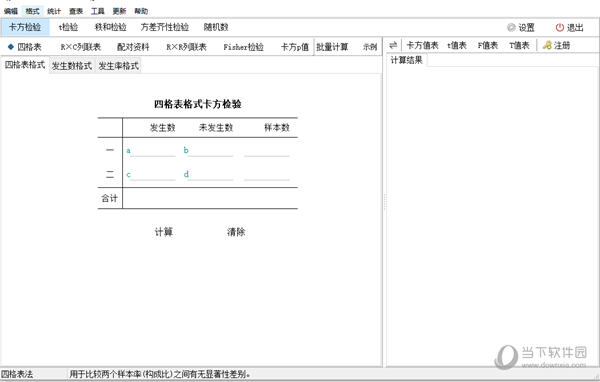Screen dimensions: 600x382
Task: Open the t值表 lookup table
Action: (457, 45)
